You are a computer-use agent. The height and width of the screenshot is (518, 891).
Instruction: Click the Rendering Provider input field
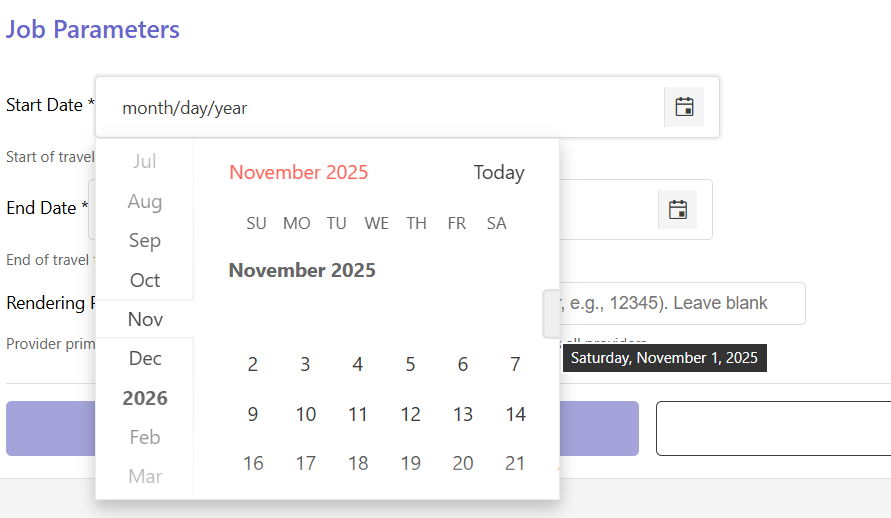tap(680, 303)
